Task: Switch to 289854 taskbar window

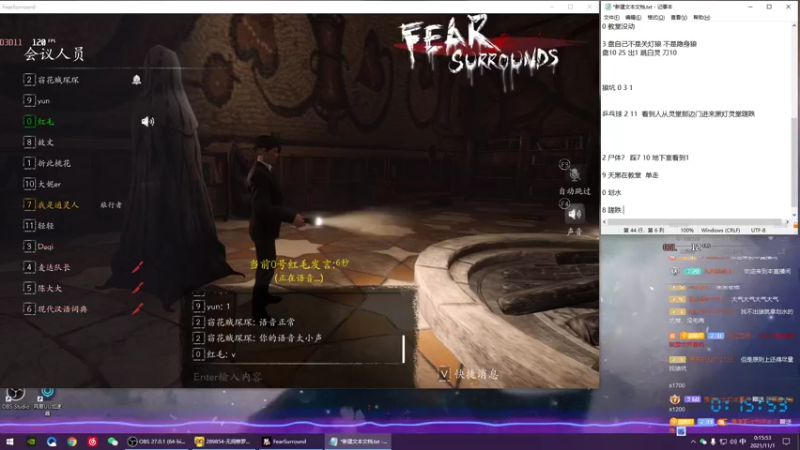Action: point(222,441)
